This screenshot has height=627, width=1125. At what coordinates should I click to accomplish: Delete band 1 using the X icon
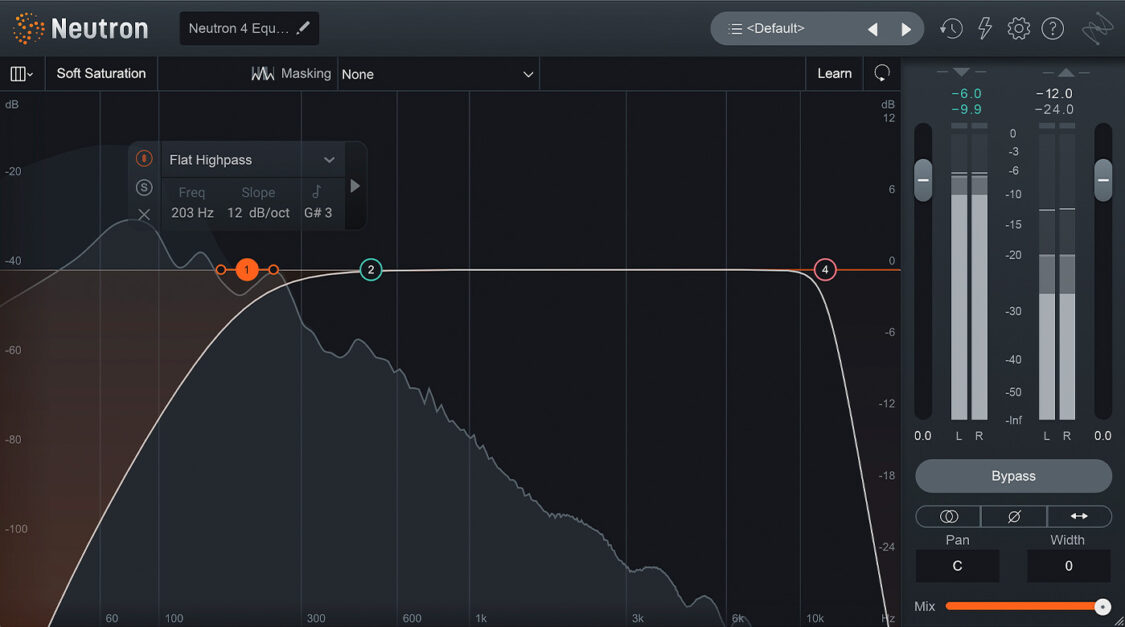pyautogui.click(x=143, y=214)
